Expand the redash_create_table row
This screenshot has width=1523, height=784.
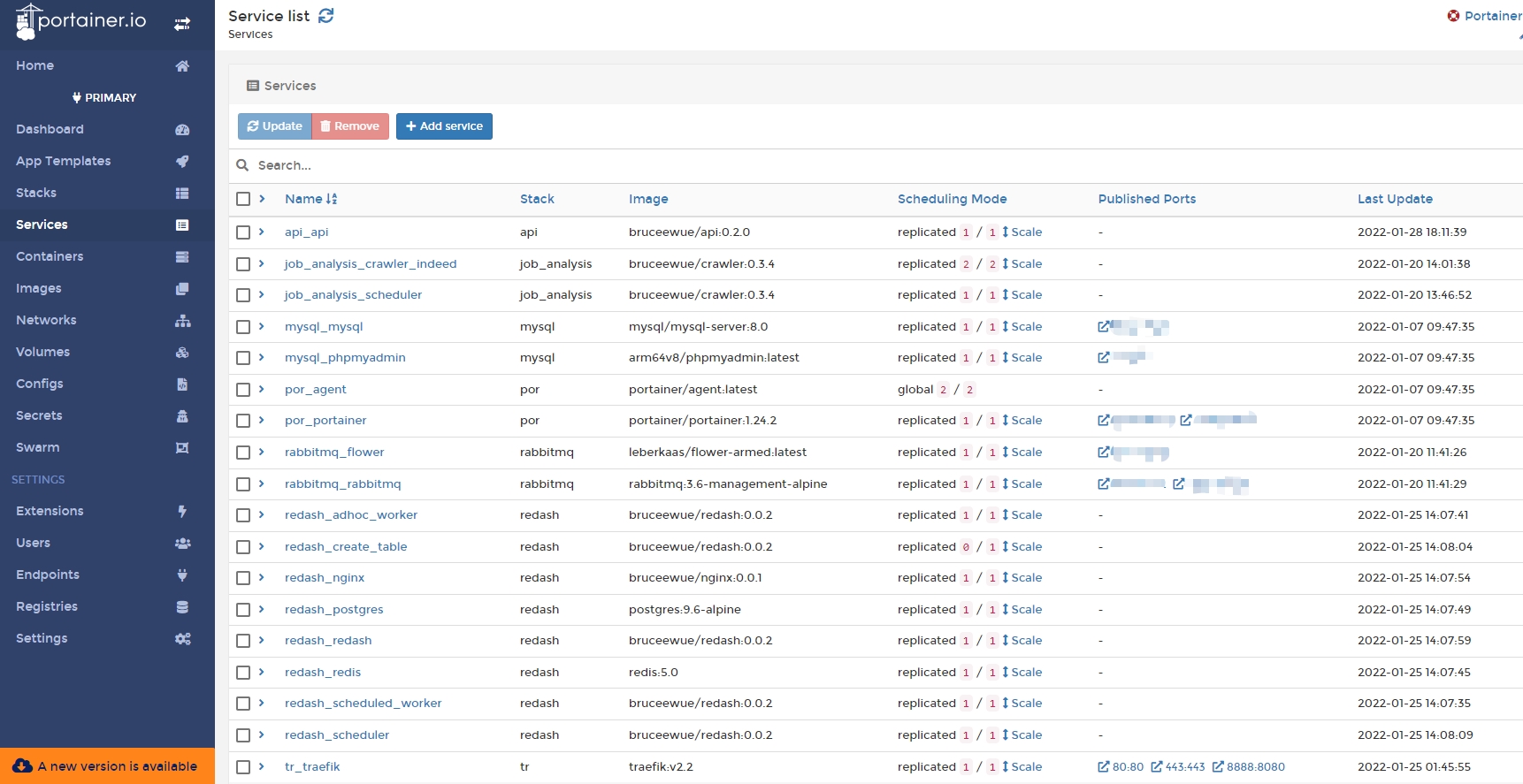[262, 546]
